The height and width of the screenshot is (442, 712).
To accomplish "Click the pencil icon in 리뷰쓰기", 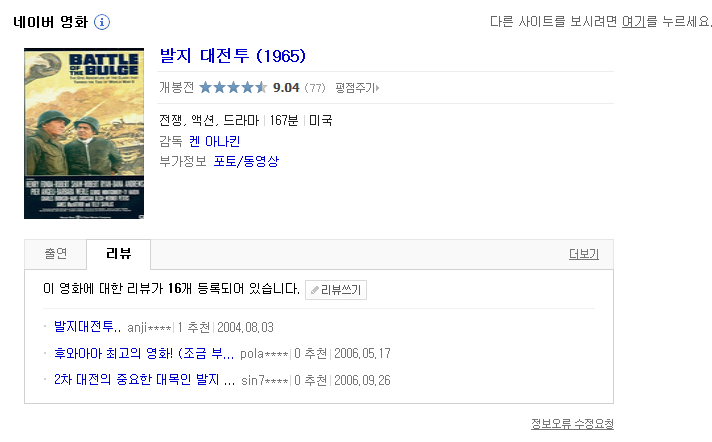I will tap(315, 290).
